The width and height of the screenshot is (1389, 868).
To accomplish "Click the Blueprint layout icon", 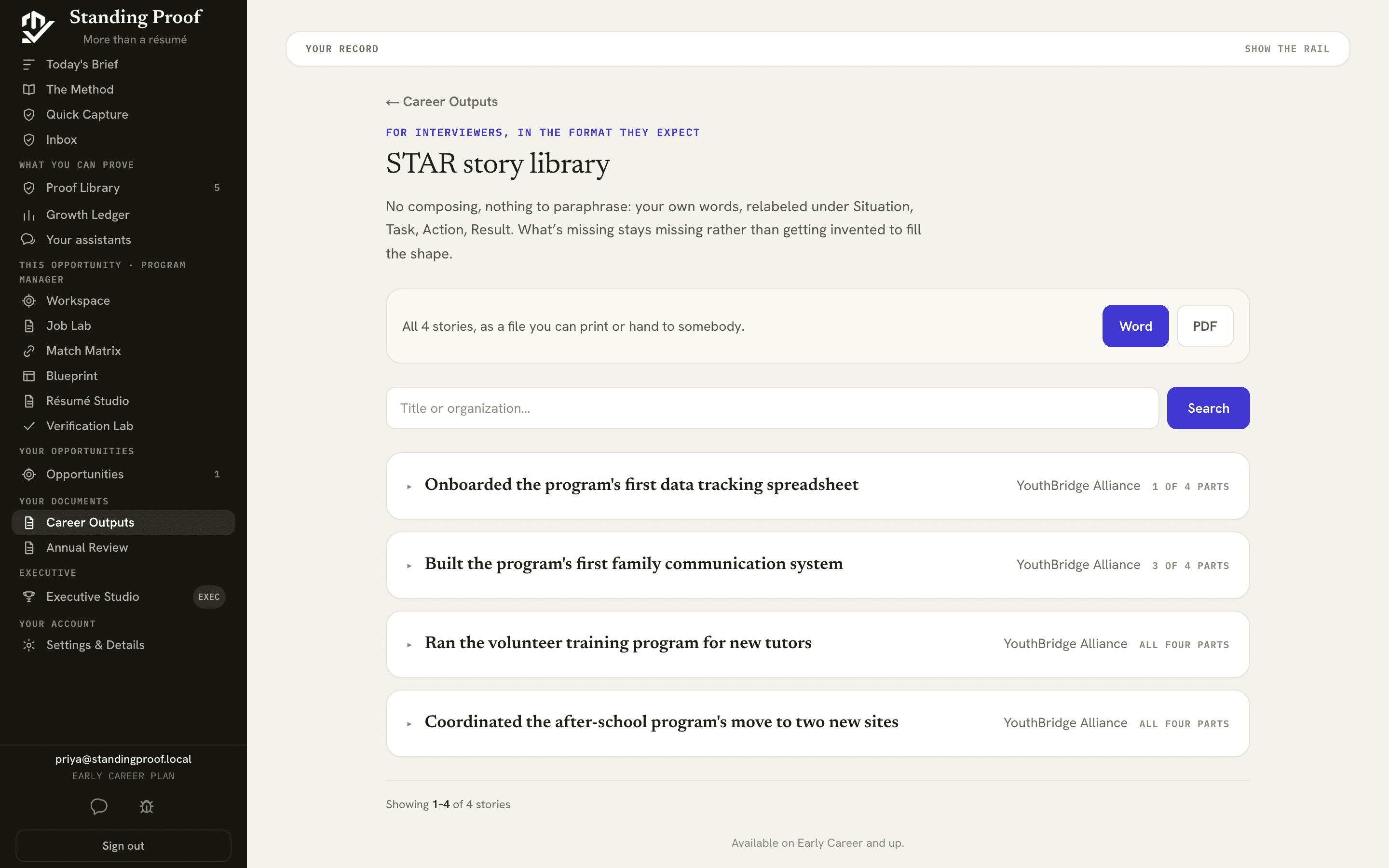I will pyautogui.click(x=29, y=376).
